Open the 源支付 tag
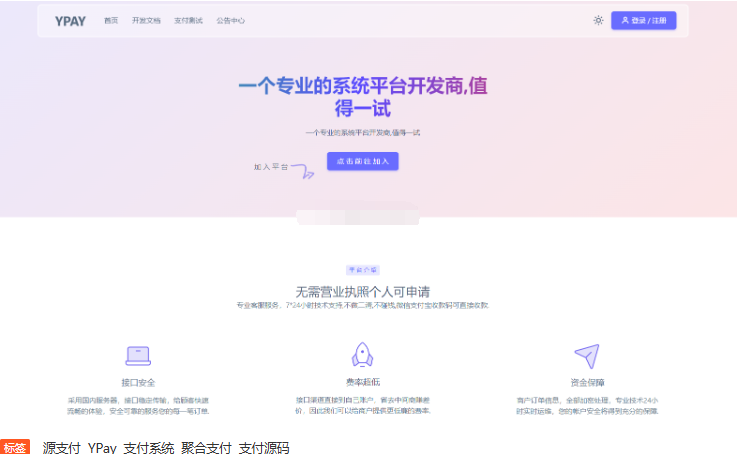 tap(61, 448)
